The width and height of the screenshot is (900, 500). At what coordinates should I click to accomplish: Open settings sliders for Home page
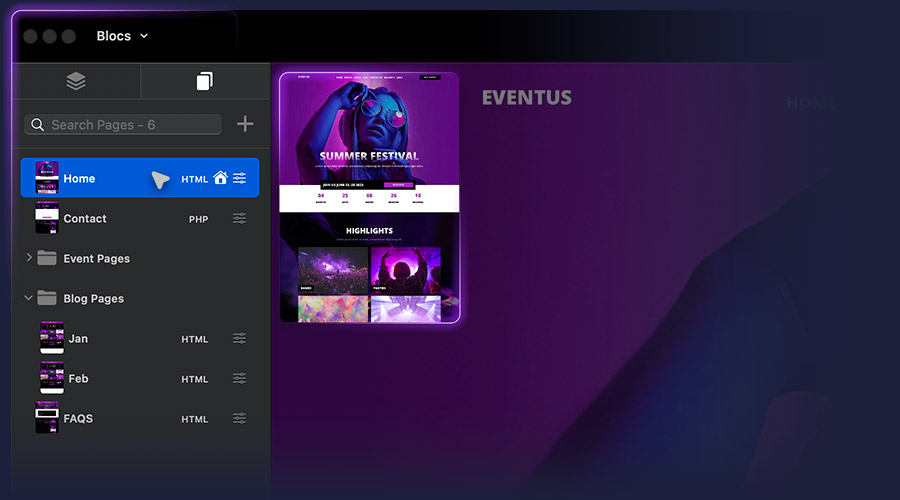(240, 178)
